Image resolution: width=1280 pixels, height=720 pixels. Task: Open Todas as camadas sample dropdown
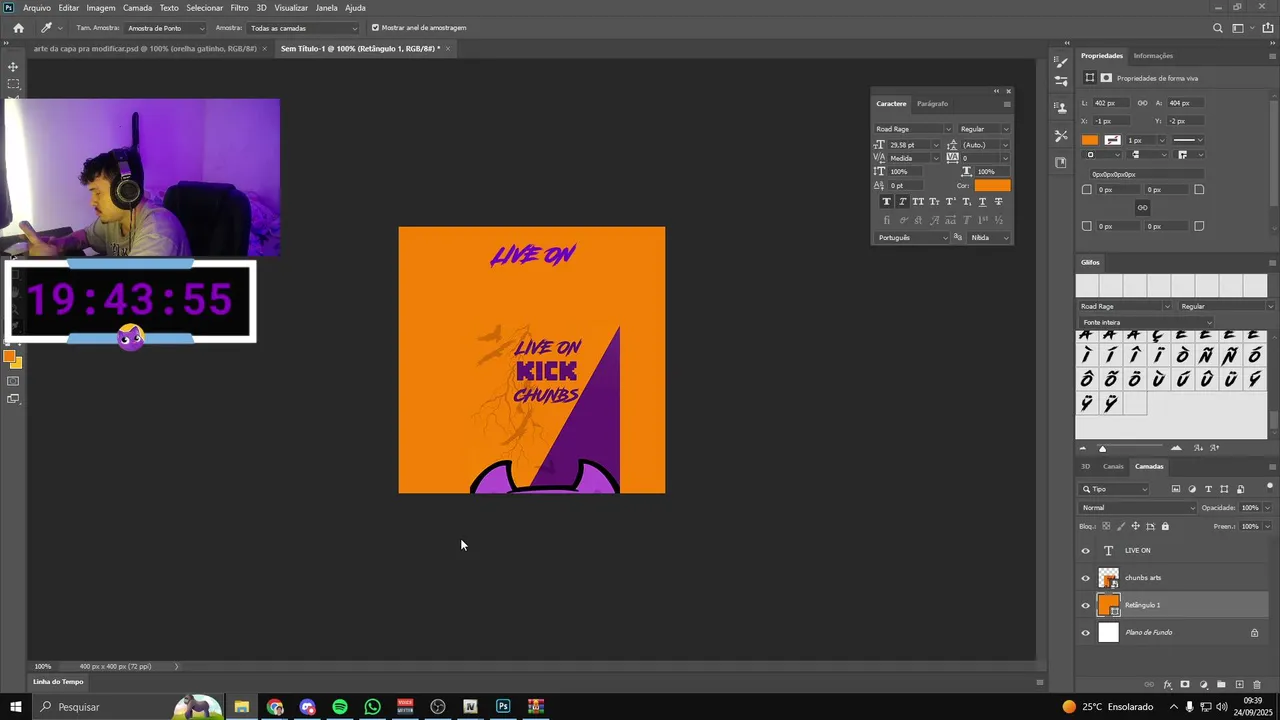(303, 28)
